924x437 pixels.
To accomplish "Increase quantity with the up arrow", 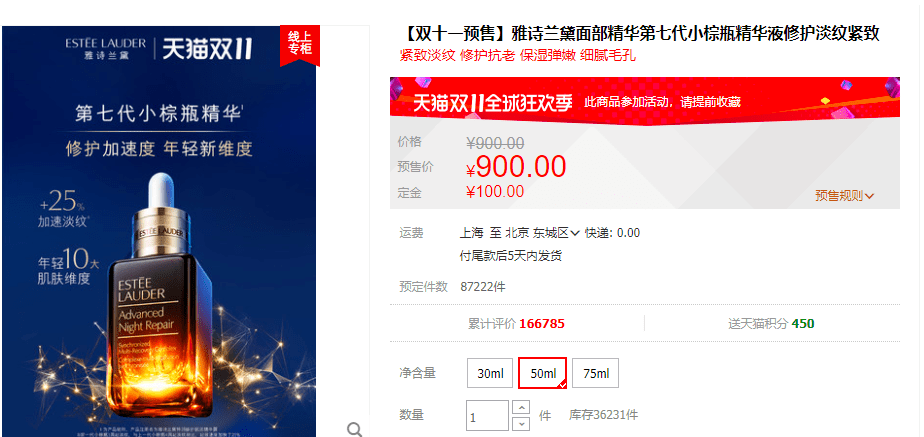I will click(521, 408).
